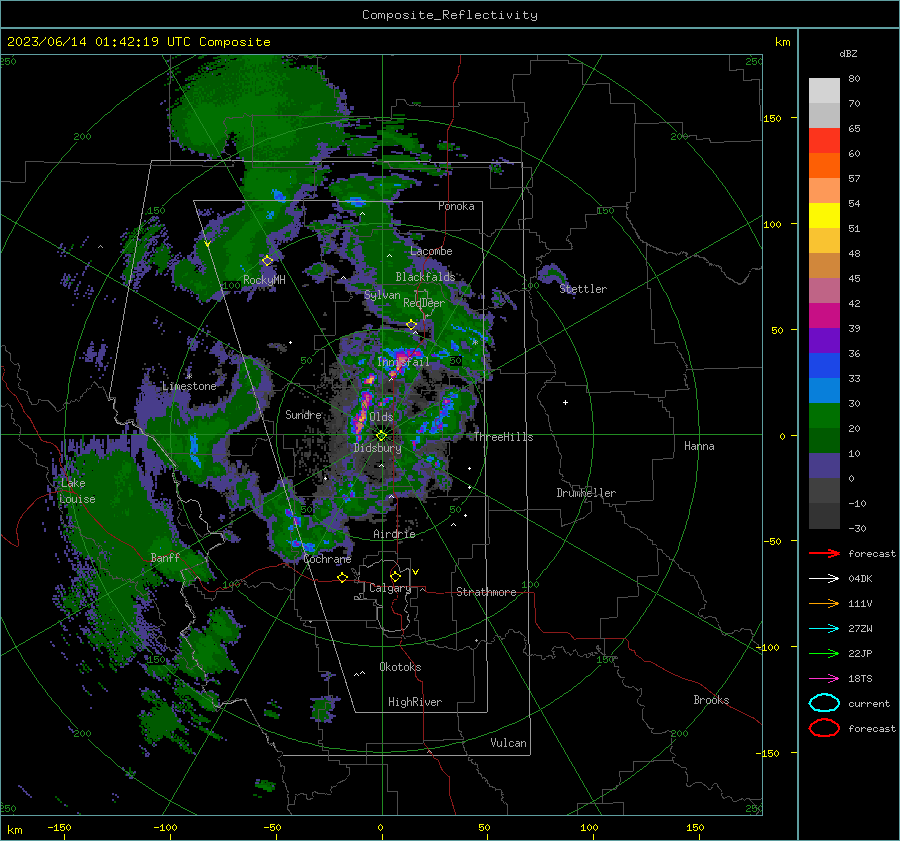Click the 39 dBZ magenta color swatch
Viewport: 900px width, 841px height.
click(x=824, y=315)
